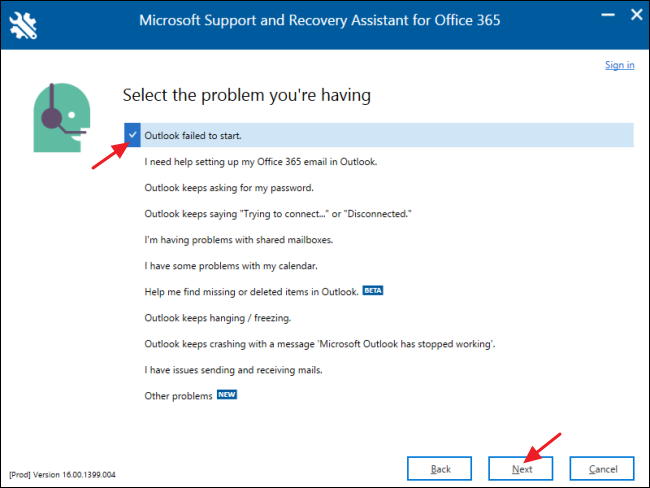
Task: Select 'Other problems' option
Action: [x=178, y=396]
